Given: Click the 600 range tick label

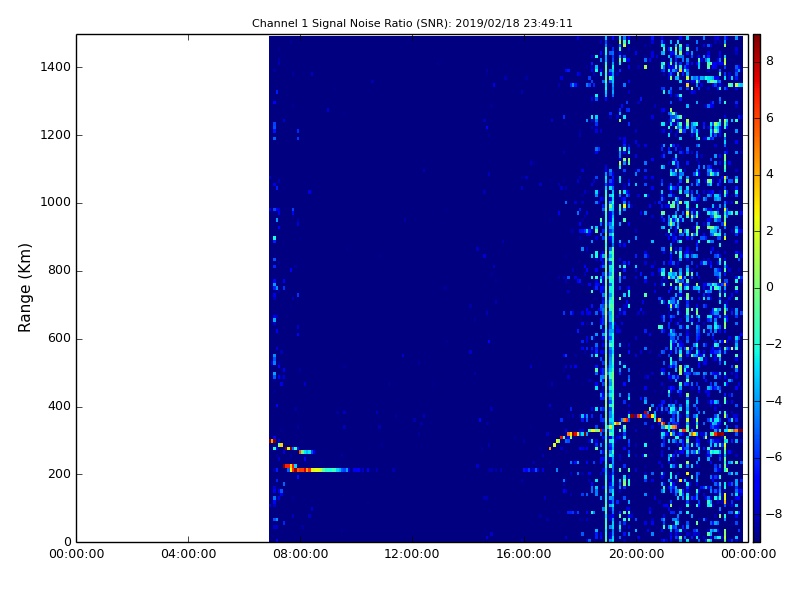Looking at the screenshot, I should pyautogui.click(x=59, y=338).
